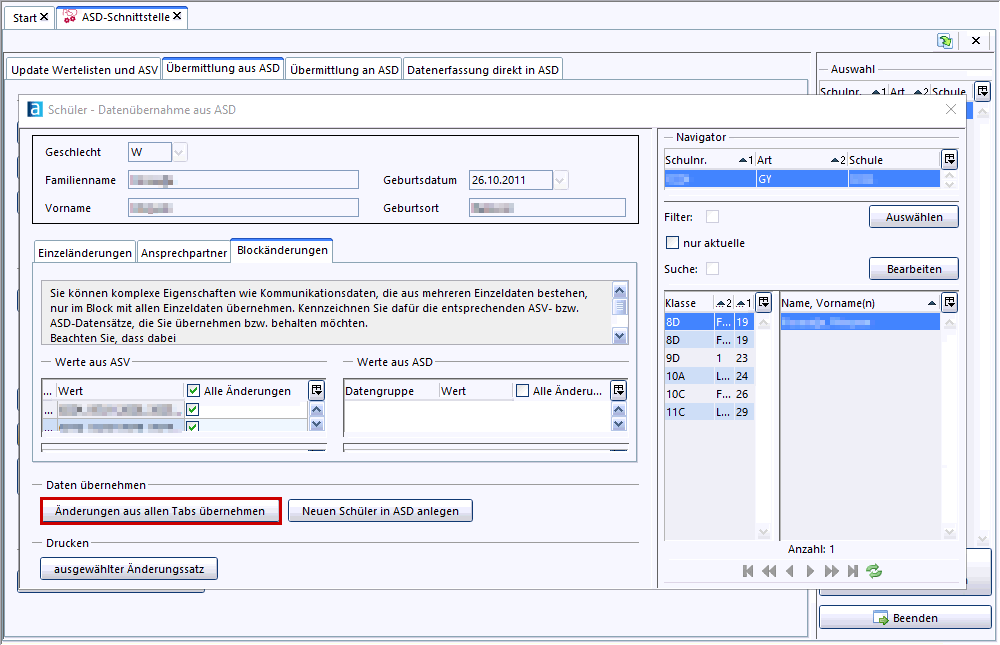Click the green refresh icon in Navigator footer
Screen dimensions: 1000x645
coord(874,571)
